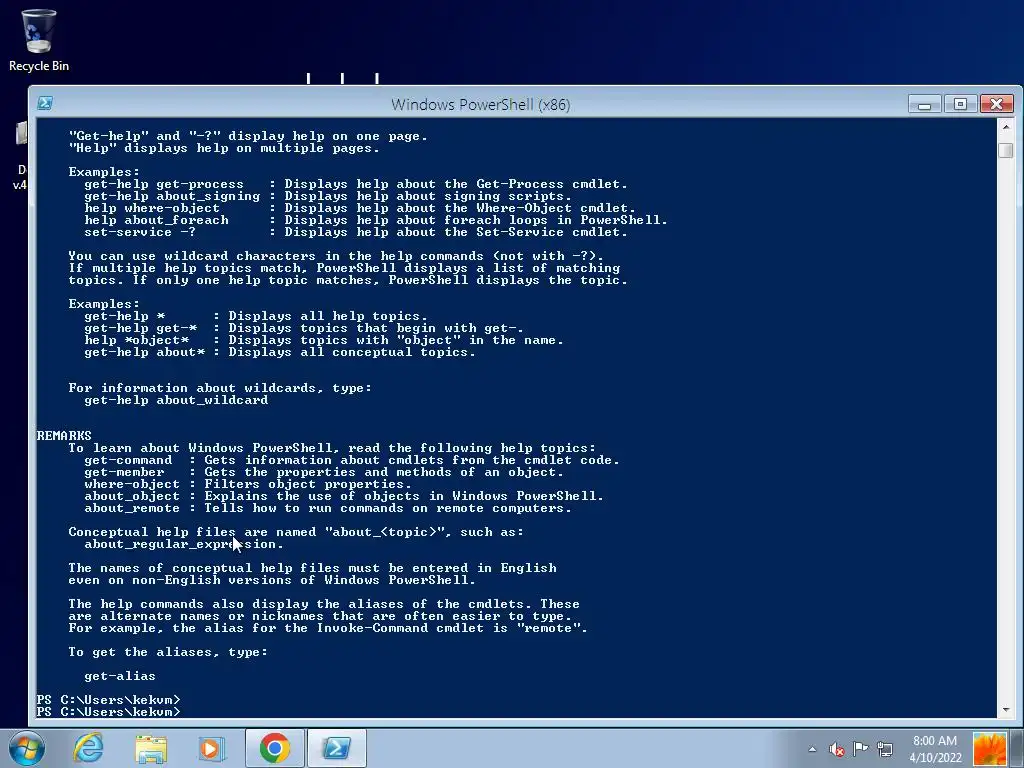Click the muted volume tray icon
1024x768 pixels.
pos(837,749)
